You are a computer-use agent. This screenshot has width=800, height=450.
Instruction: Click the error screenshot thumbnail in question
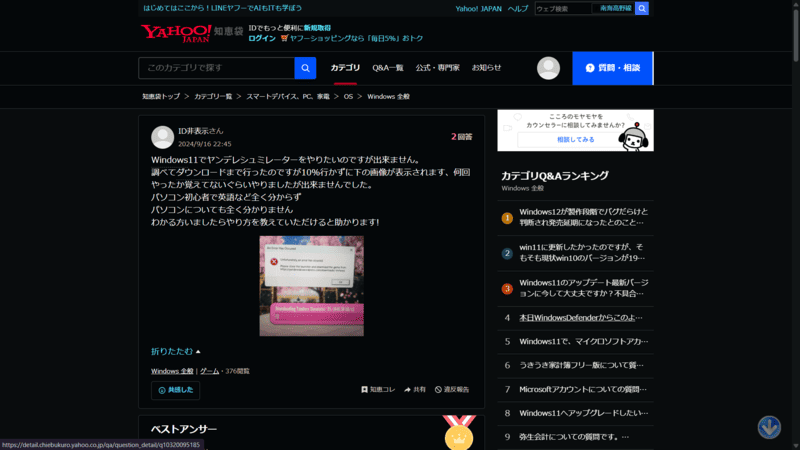311,286
